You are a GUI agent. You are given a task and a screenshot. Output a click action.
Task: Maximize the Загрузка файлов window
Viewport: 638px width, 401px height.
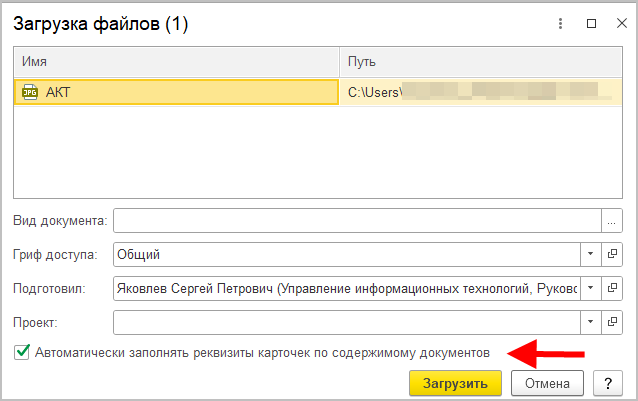(x=590, y=21)
